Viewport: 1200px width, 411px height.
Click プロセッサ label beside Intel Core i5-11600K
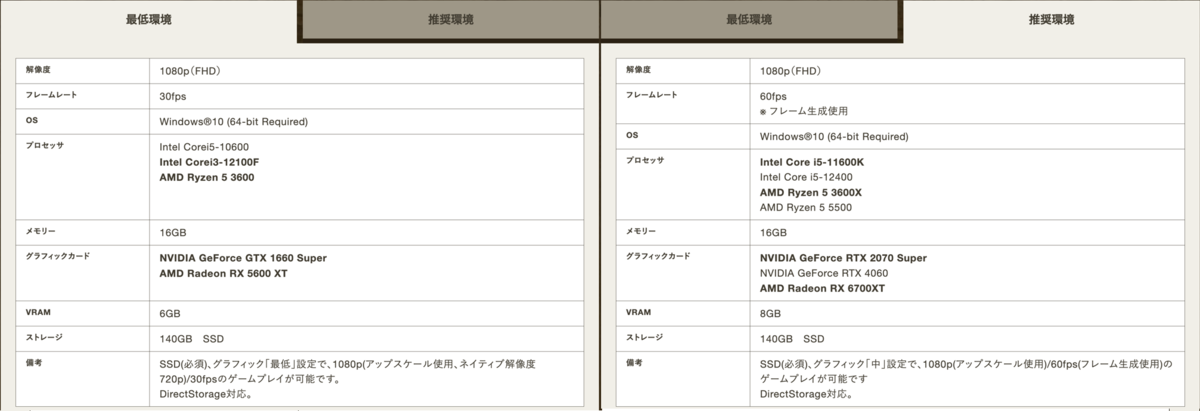point(644,160)
